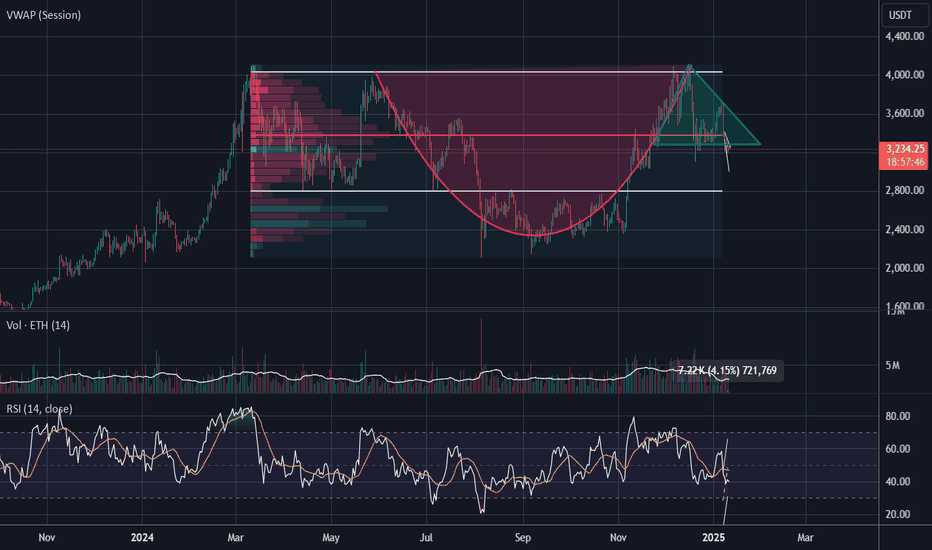Click the 2,000.00 price axis label
The height and width of the screenshot is (550, 932).
coord(905,268)
